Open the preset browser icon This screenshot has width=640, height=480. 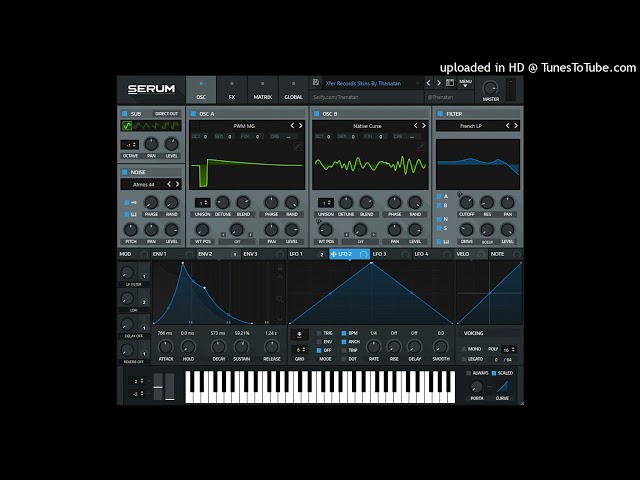(450, 83)
